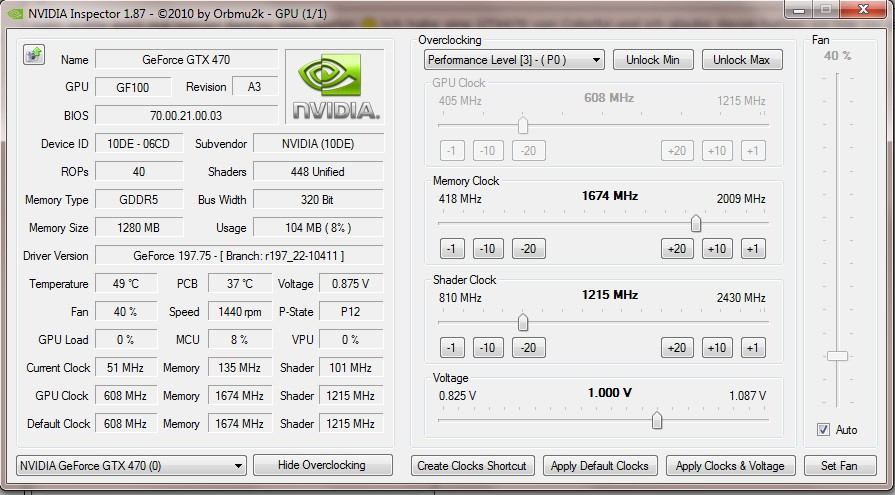Screen dimensions: 895x495
Task: Click the Voltage slider thumb
Action: pyautogui.click(x=657, y=421)
